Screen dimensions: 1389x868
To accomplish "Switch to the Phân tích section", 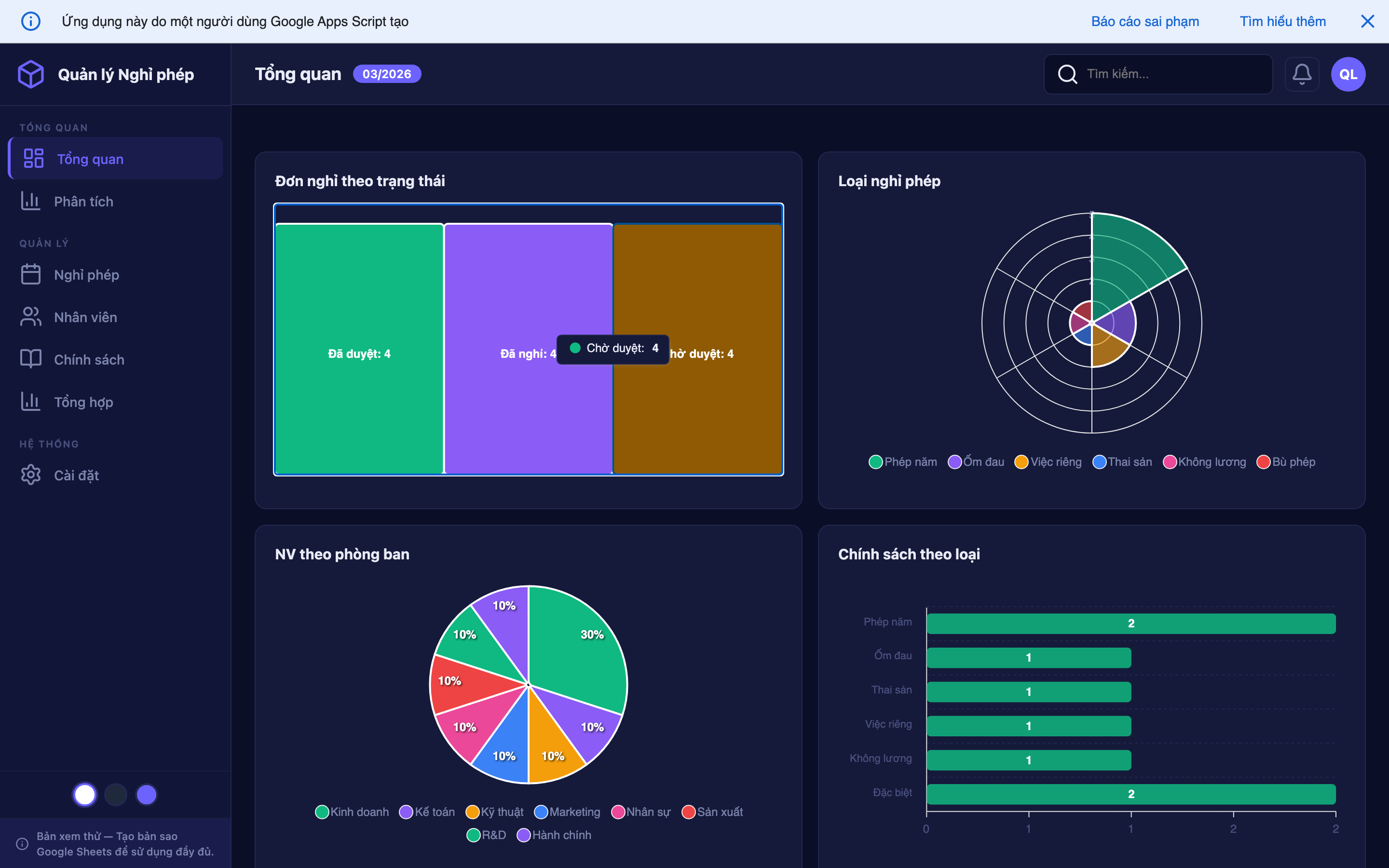I will pyautogui.click(x=84, y=201).
